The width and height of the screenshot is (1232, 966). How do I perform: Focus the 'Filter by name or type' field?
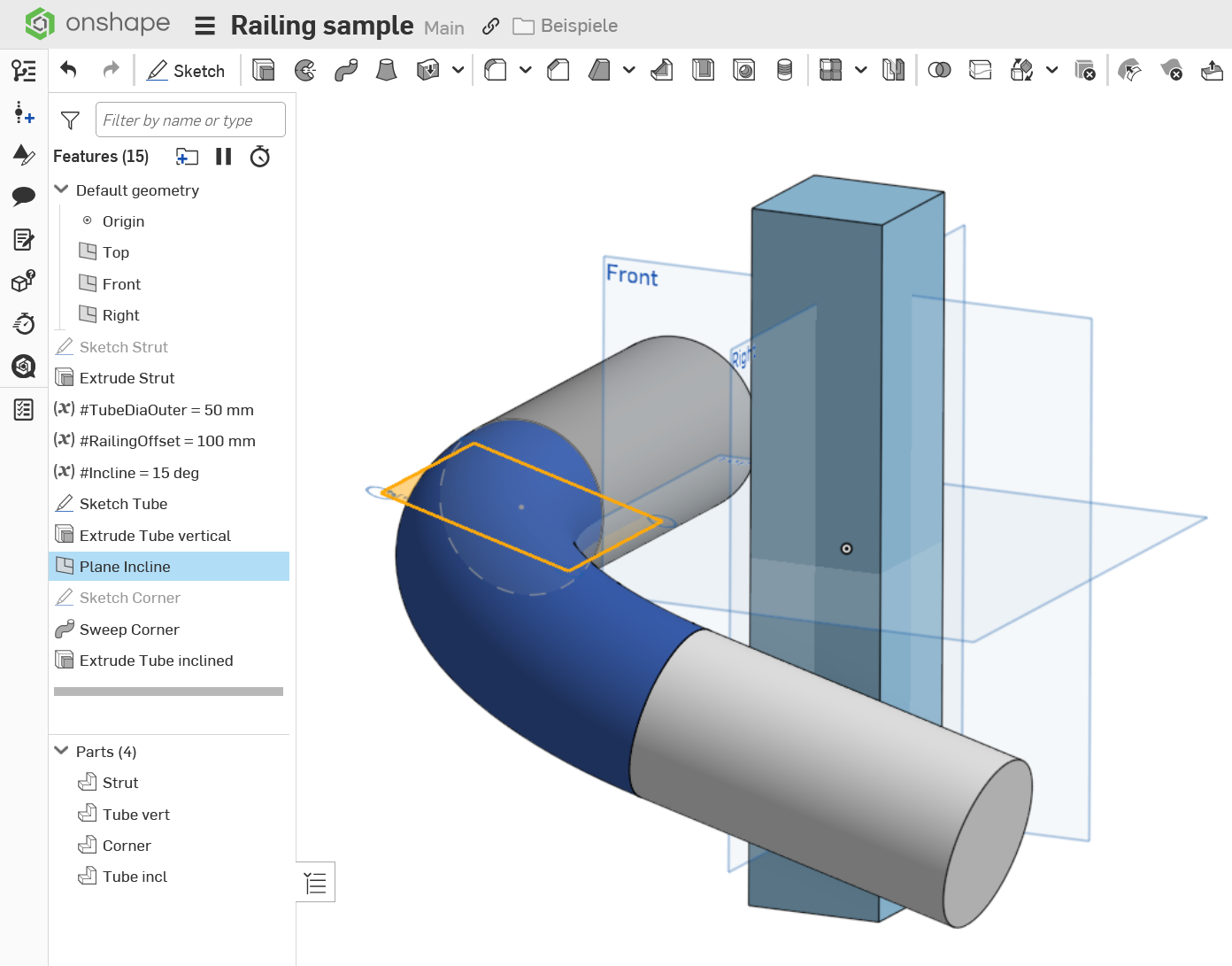(x=190, y=120)
